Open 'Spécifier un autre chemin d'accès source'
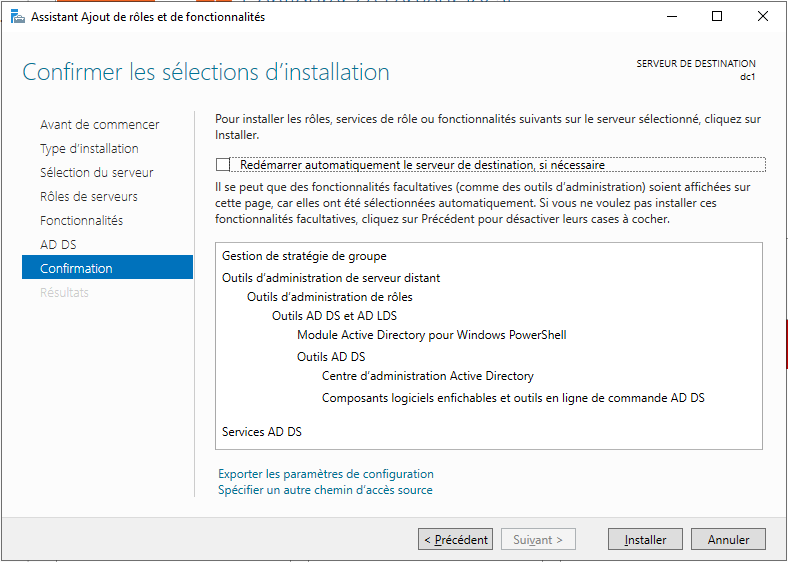This screenshot has width=788, height=562. pos(325,490)
